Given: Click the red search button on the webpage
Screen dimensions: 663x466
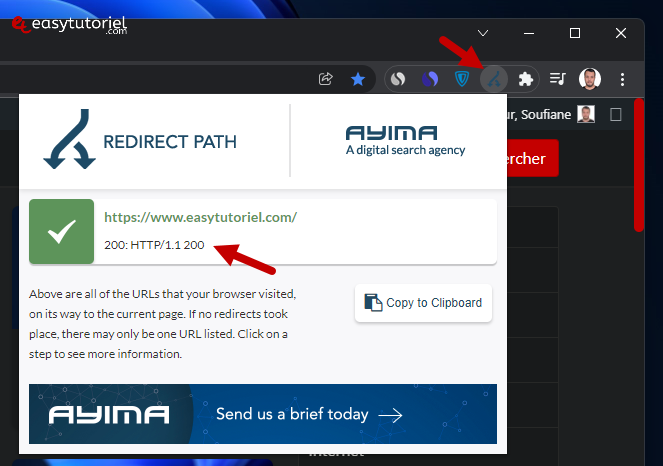Looking at the screenshot, I should point(533,158).
